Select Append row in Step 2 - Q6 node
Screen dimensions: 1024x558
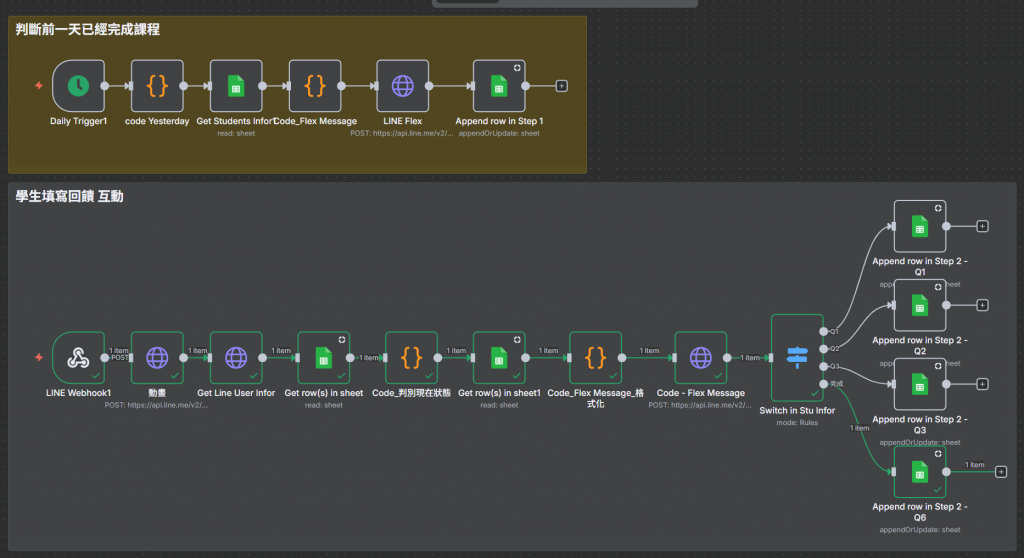(x=920, y=472)
